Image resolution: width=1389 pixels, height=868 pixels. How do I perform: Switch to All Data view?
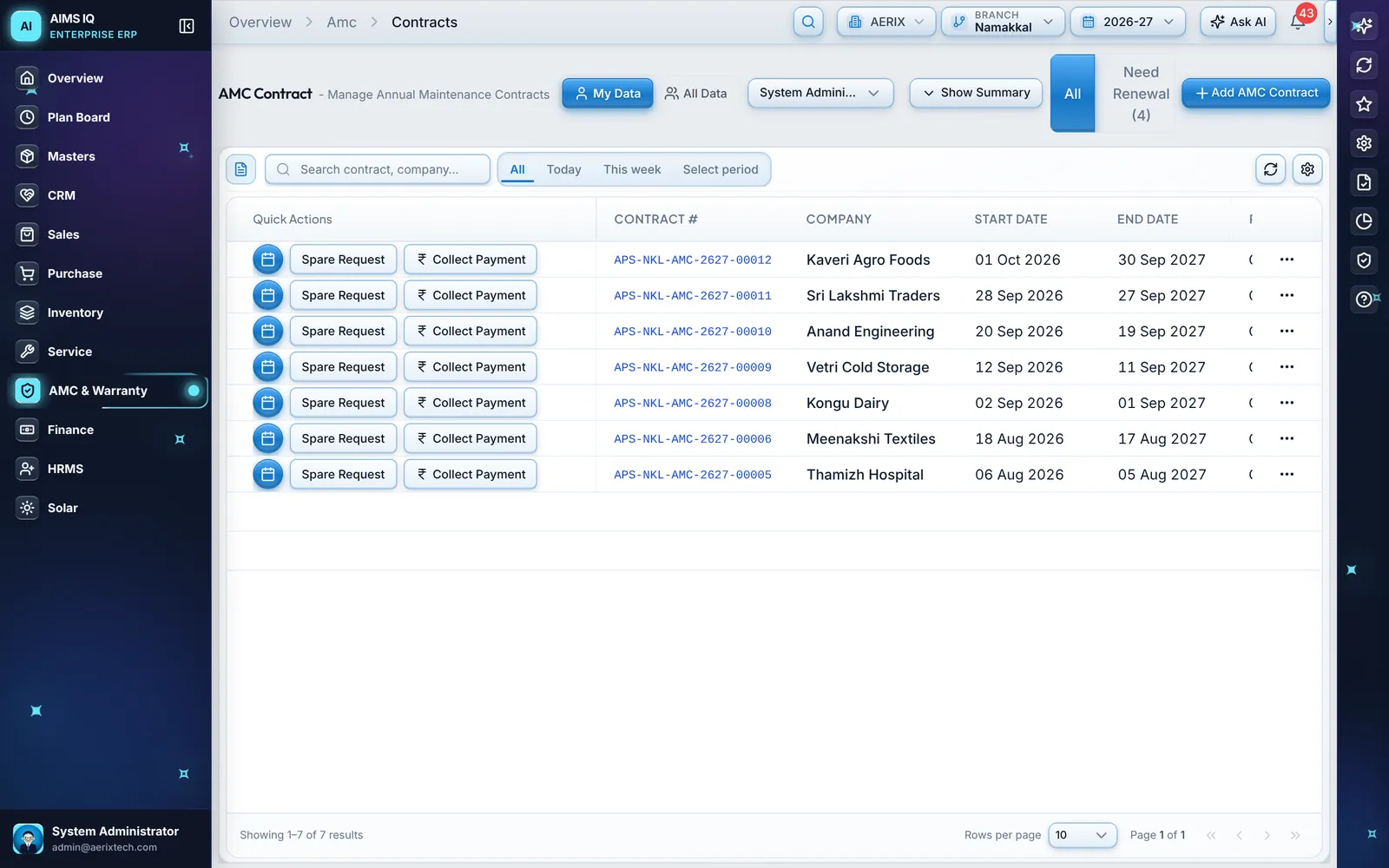695,93
